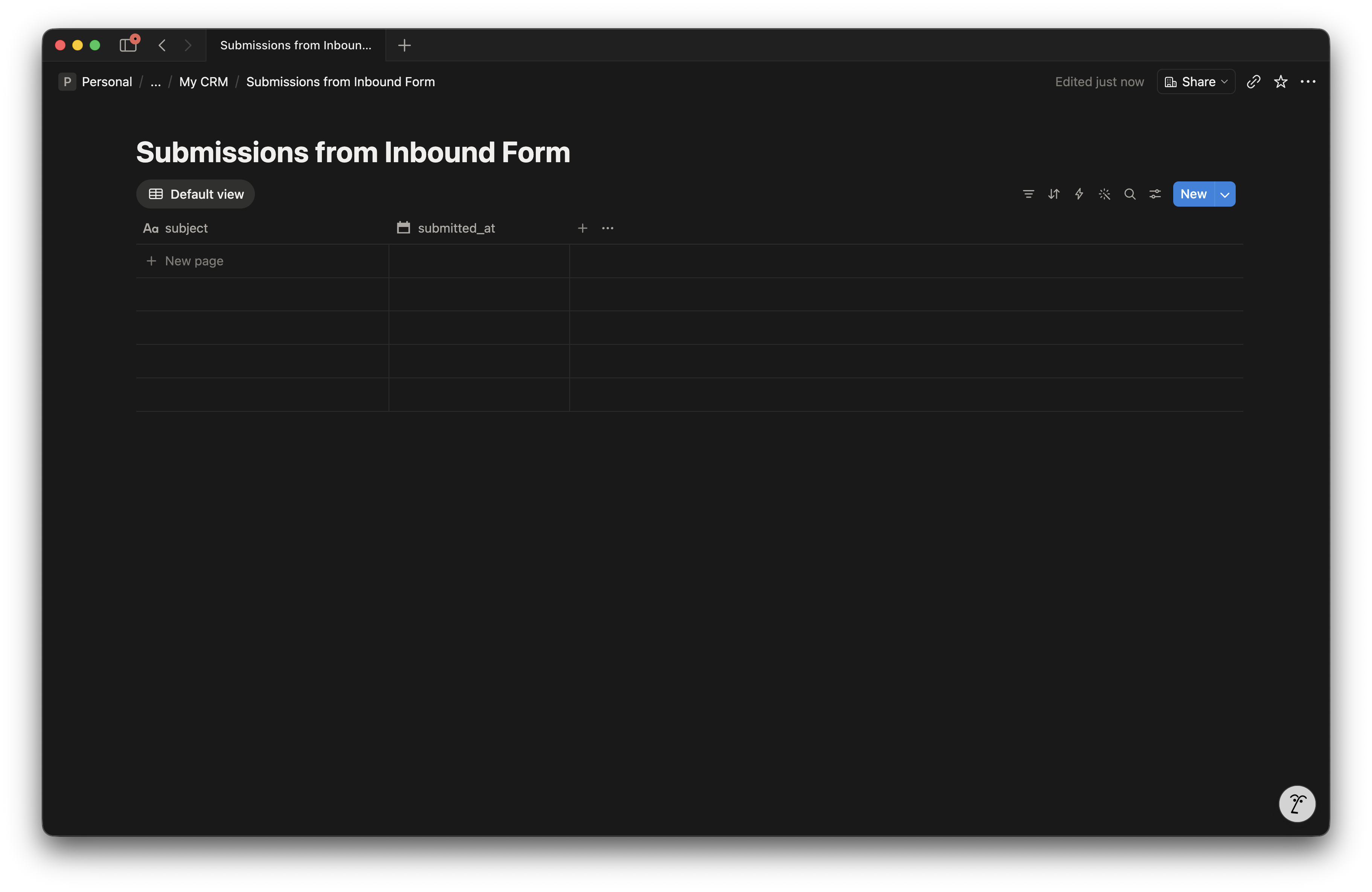
Task: Search the database with magnifier icon
Action: pyautogui.click(x=1129, y=194)
